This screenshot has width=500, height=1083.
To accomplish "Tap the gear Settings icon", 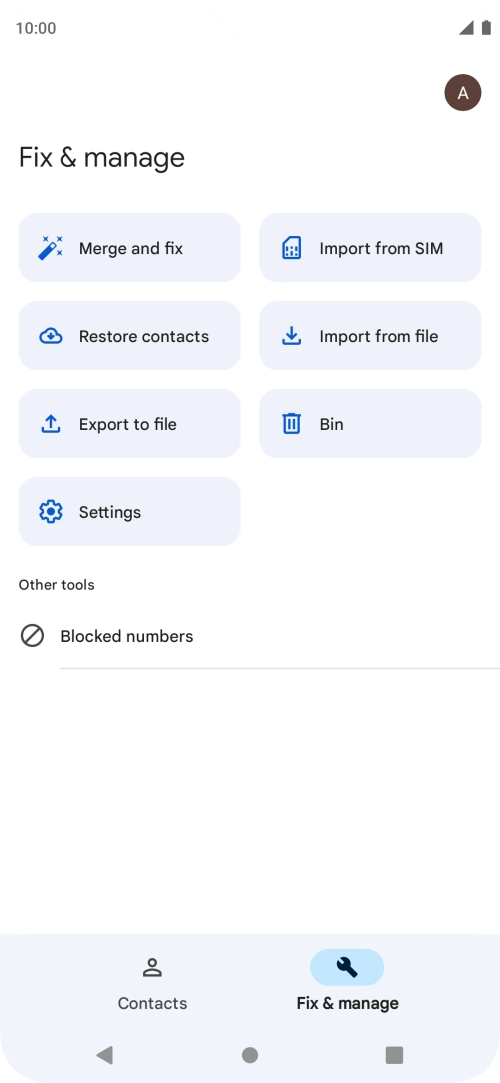I will (50, 512).
